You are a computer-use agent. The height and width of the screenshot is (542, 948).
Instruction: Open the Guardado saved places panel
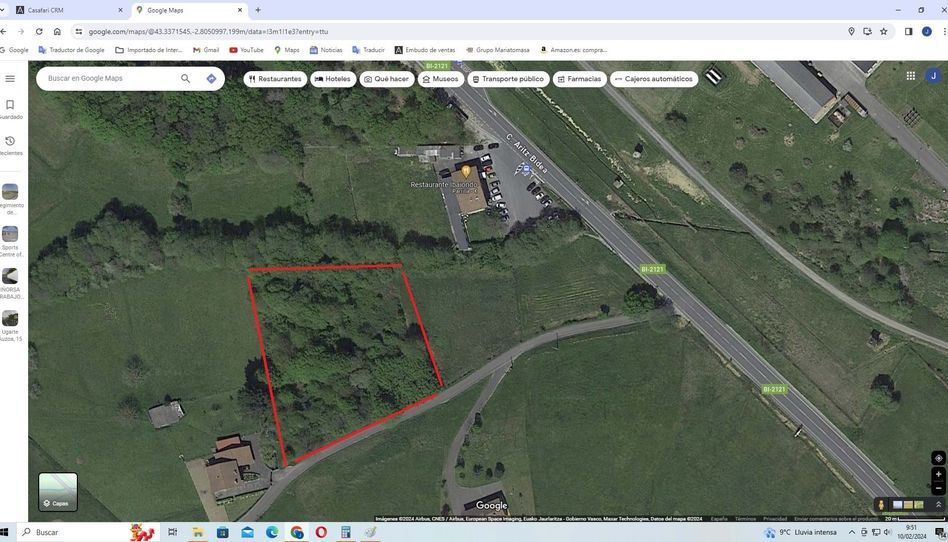tap(10, 108)
